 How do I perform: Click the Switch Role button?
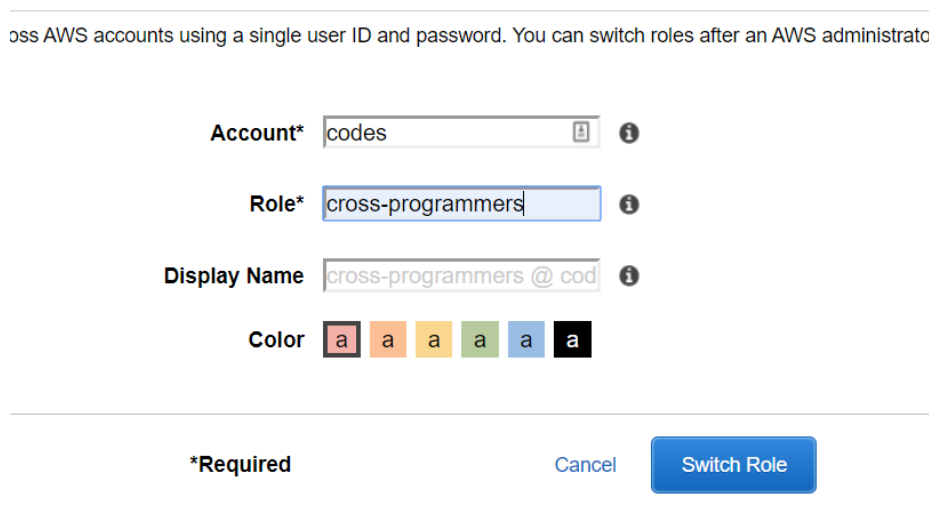[734, 465]
